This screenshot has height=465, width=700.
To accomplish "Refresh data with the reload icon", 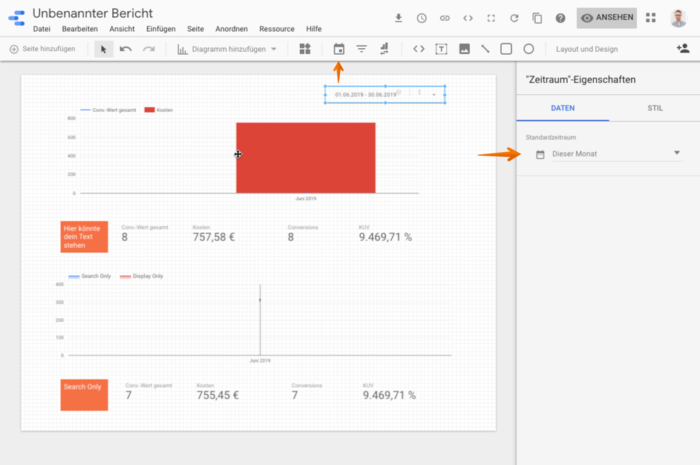I will [x=514, y=18].
